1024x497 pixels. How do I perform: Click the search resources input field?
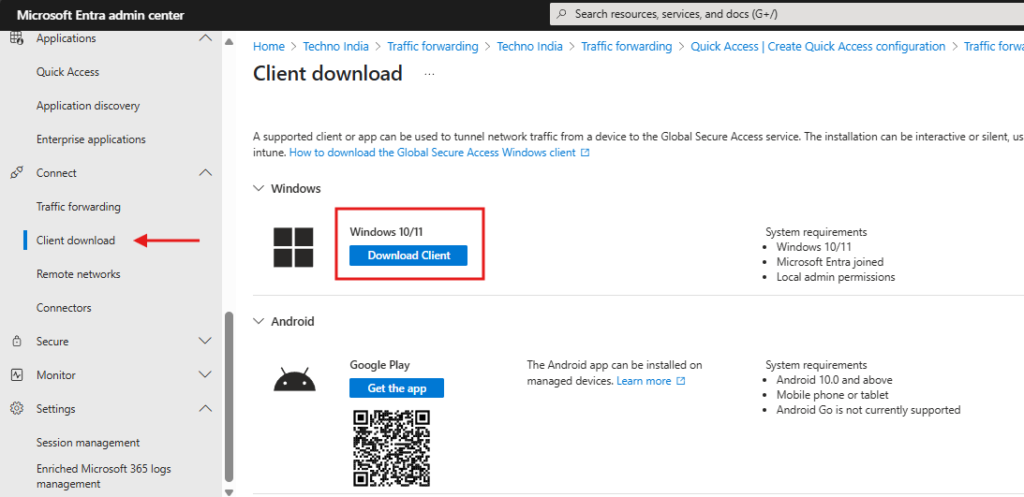787,14
